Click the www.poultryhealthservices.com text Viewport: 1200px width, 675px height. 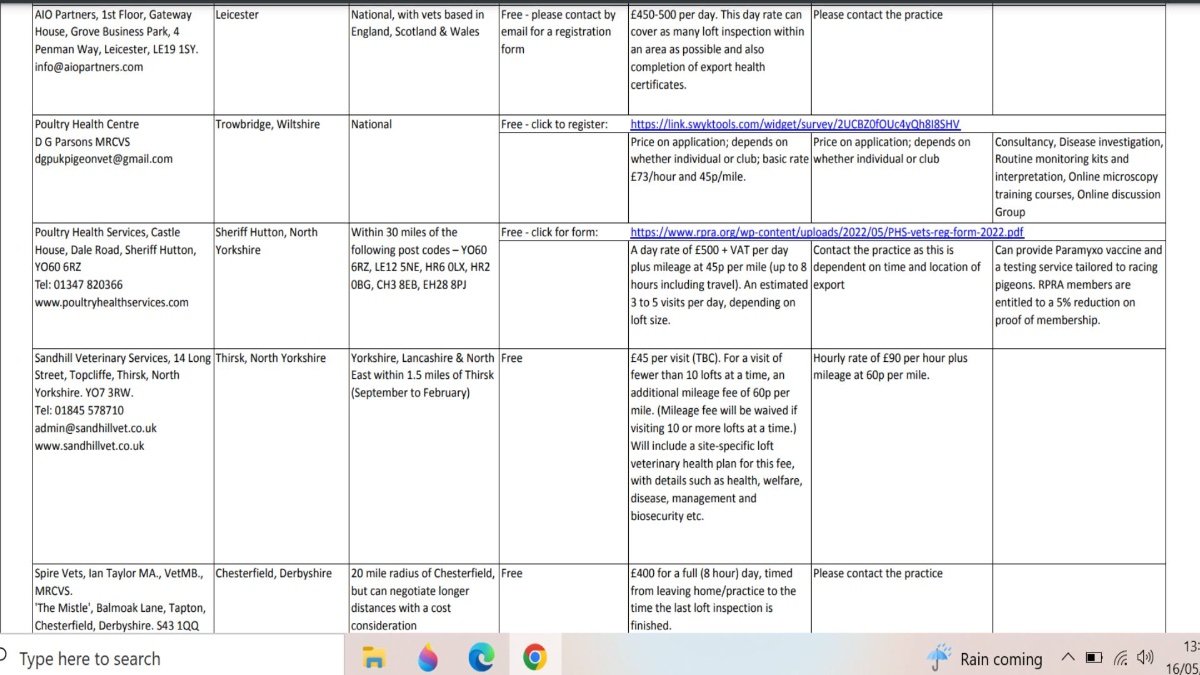(111, 302)
